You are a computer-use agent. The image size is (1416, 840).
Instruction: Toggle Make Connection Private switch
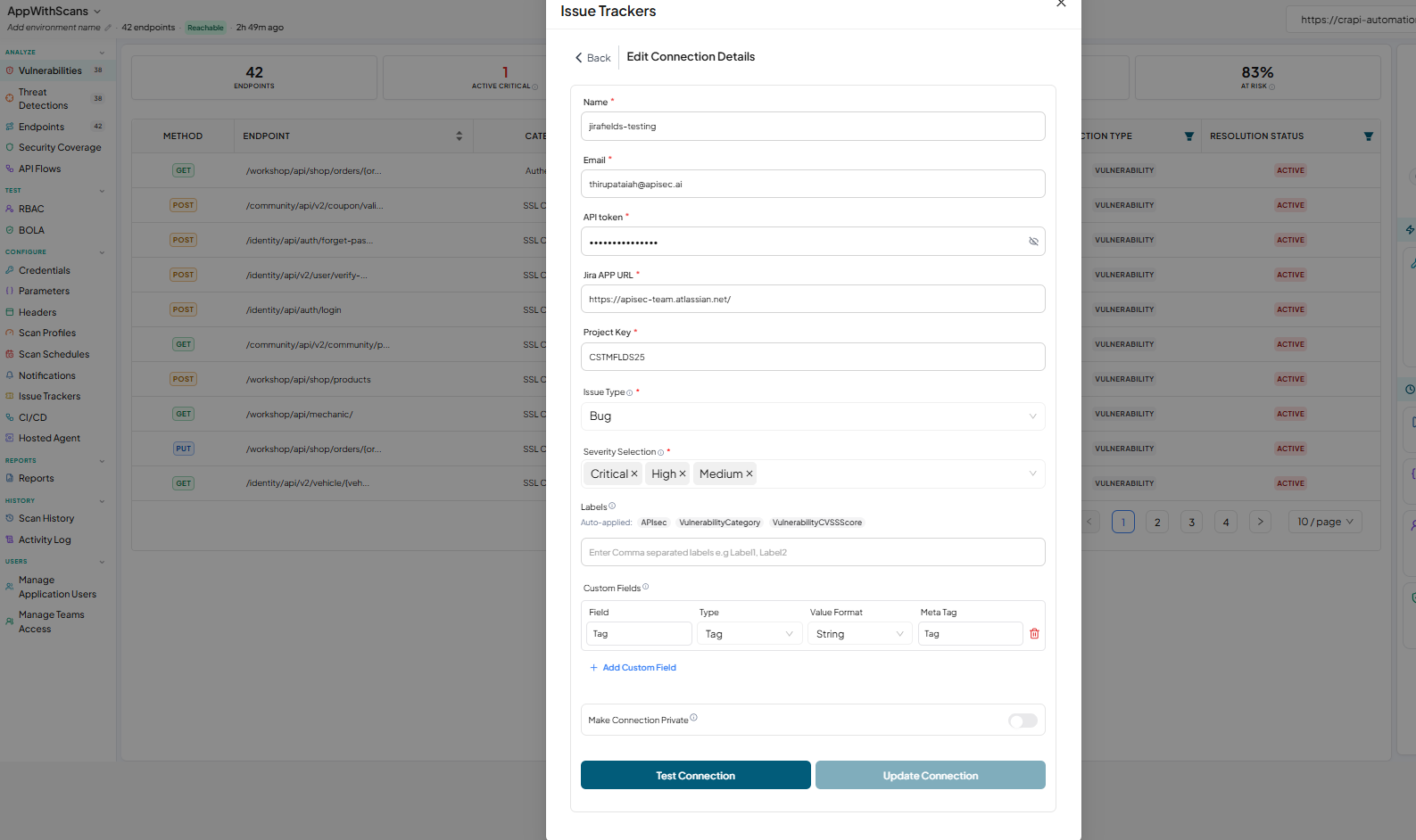1023,721
